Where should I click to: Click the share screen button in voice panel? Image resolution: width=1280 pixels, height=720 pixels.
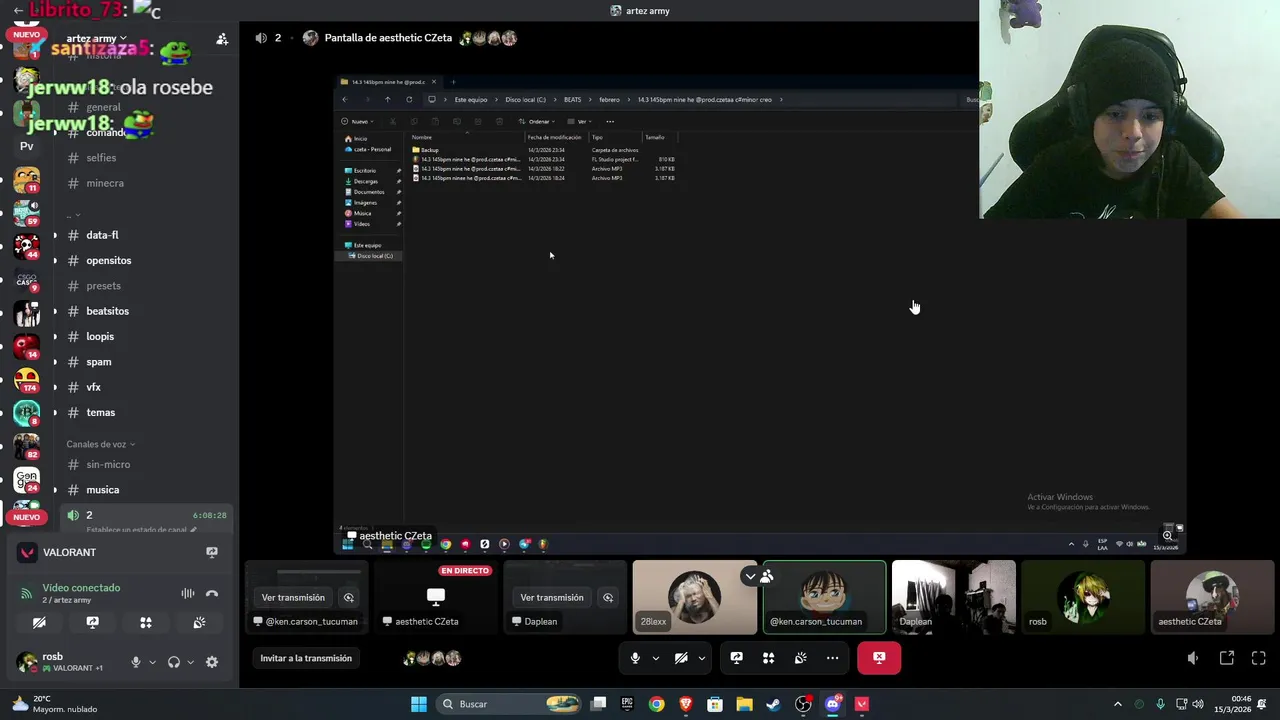coord(93,622)
